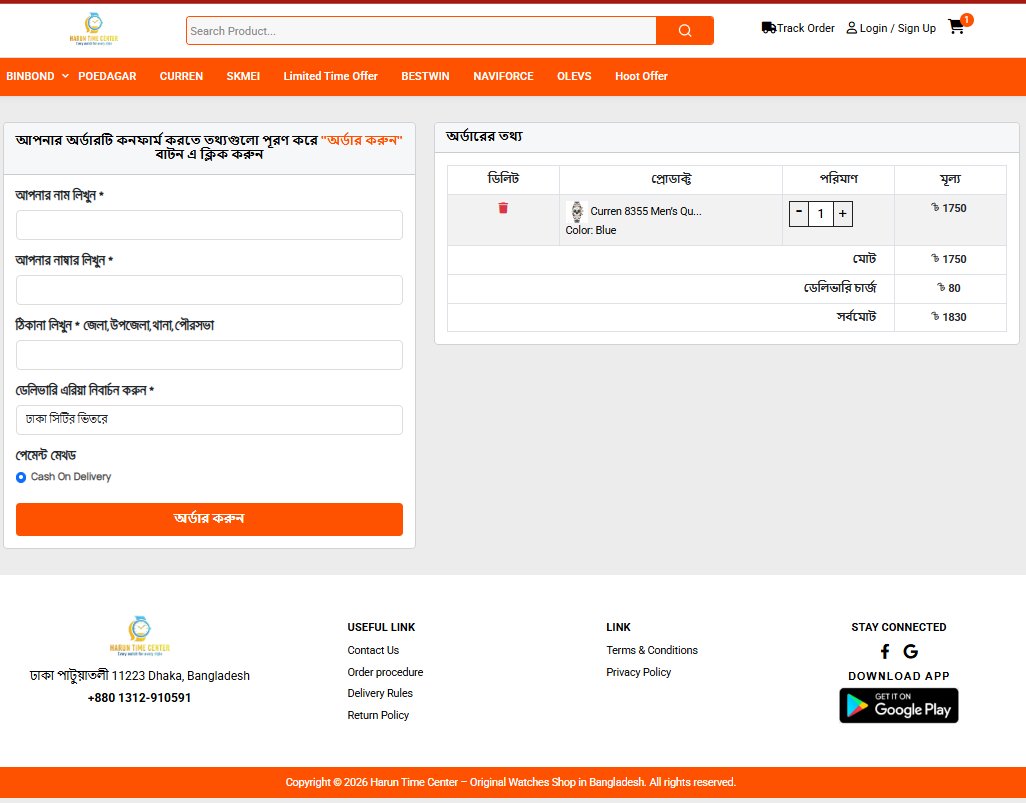The image size is (1026, 803).
Task: Open Google icon under Stay Connected
Action: pyautogui.click(x=910, y=651)
